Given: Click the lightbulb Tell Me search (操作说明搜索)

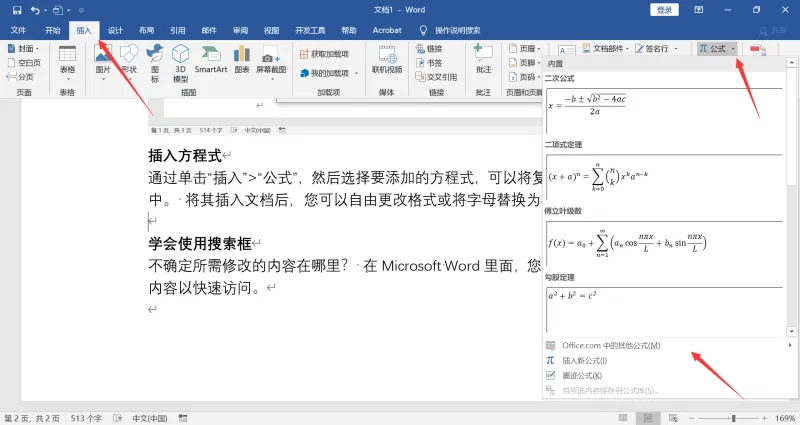Looking at the screenshot, I should point(449,31).
